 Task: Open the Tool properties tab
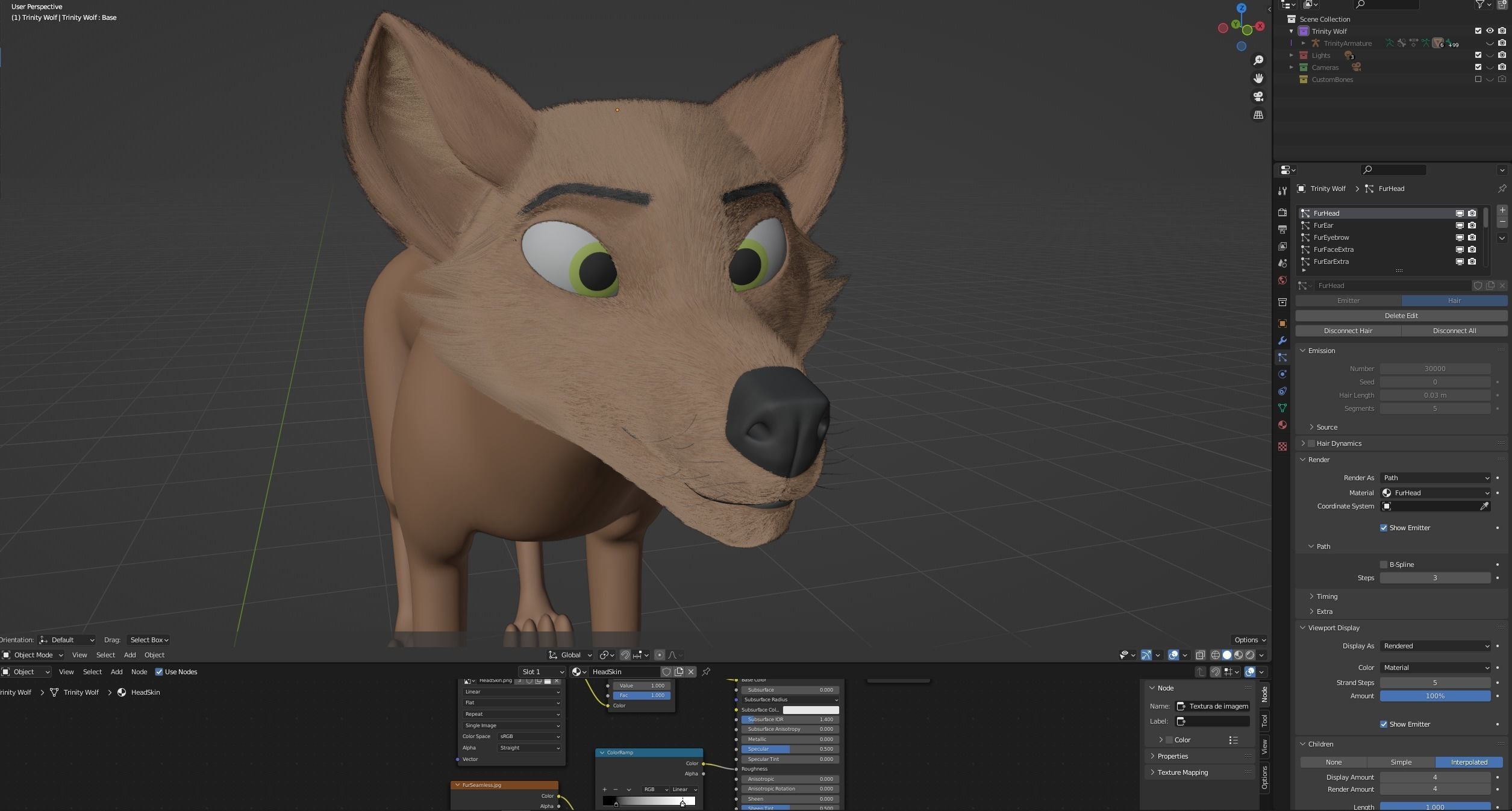1282,191
